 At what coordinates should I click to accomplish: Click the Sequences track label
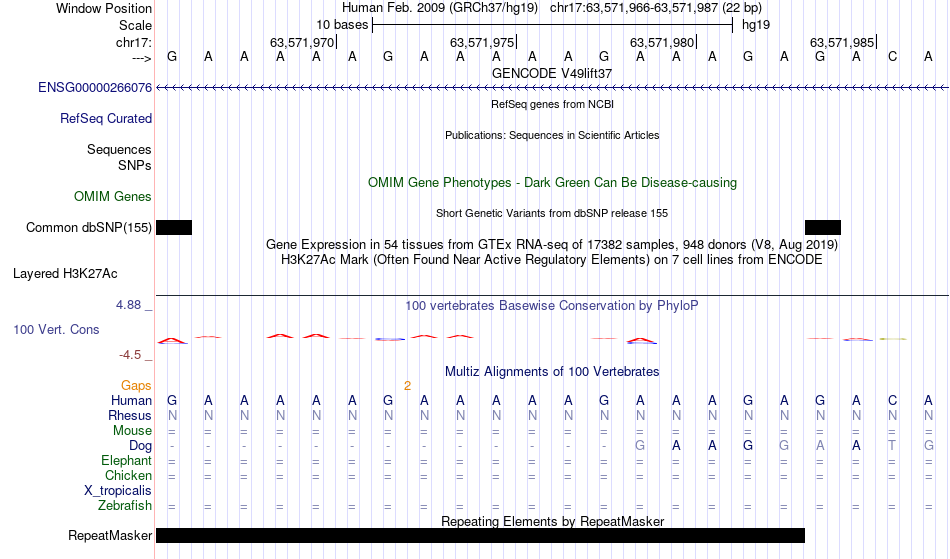pyautogui.click(x=119, y=150)
